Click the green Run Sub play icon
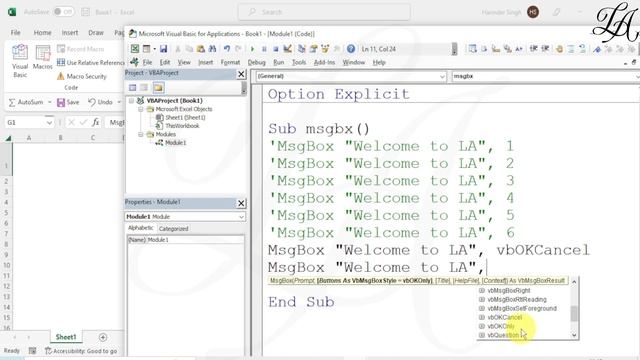 point(252,49)
